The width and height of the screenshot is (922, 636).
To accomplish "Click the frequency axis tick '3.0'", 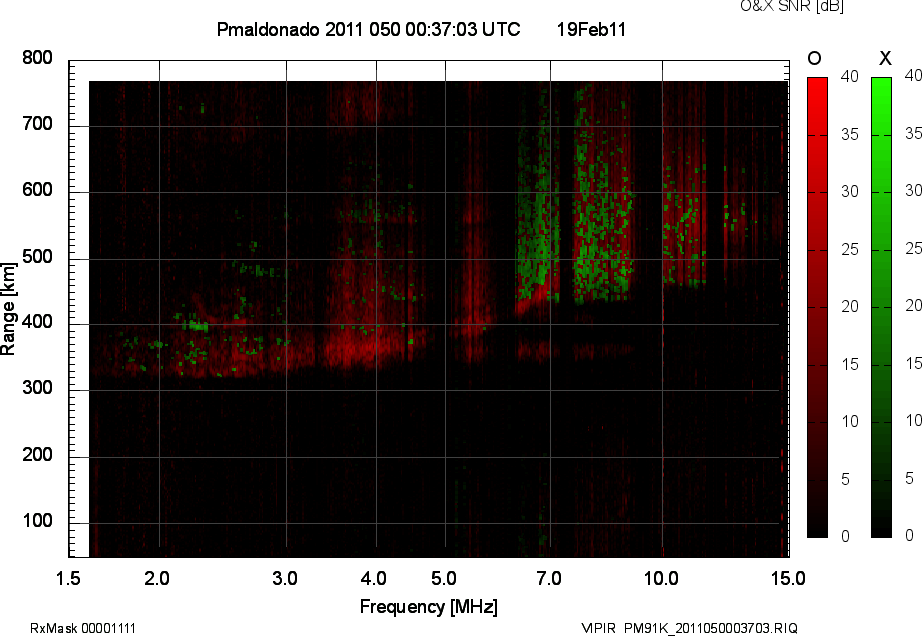I will click(285, 579).
